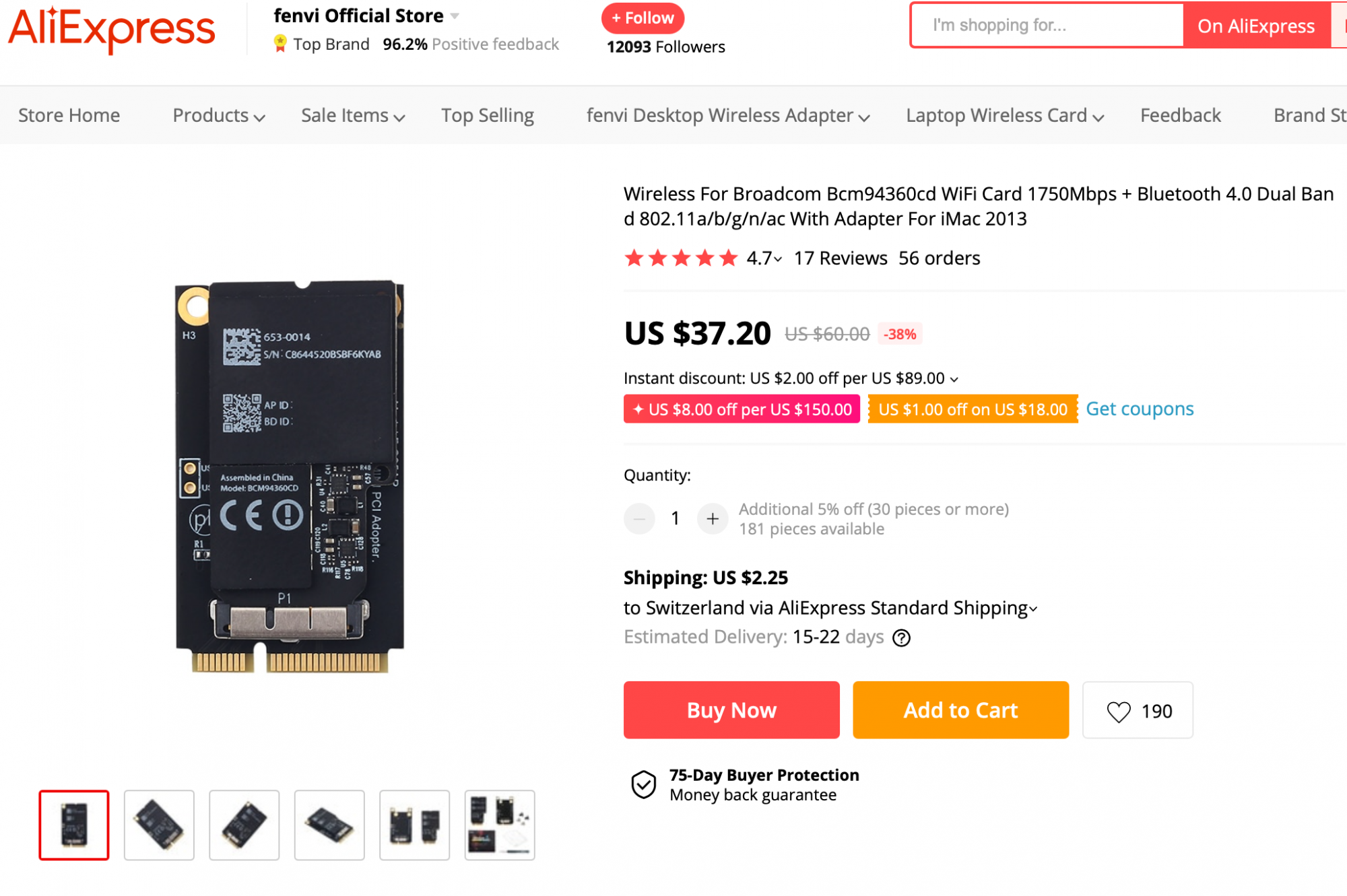Click the estimated delivery help icon
The image size is (1347, 896).
[x=901, y=637]
